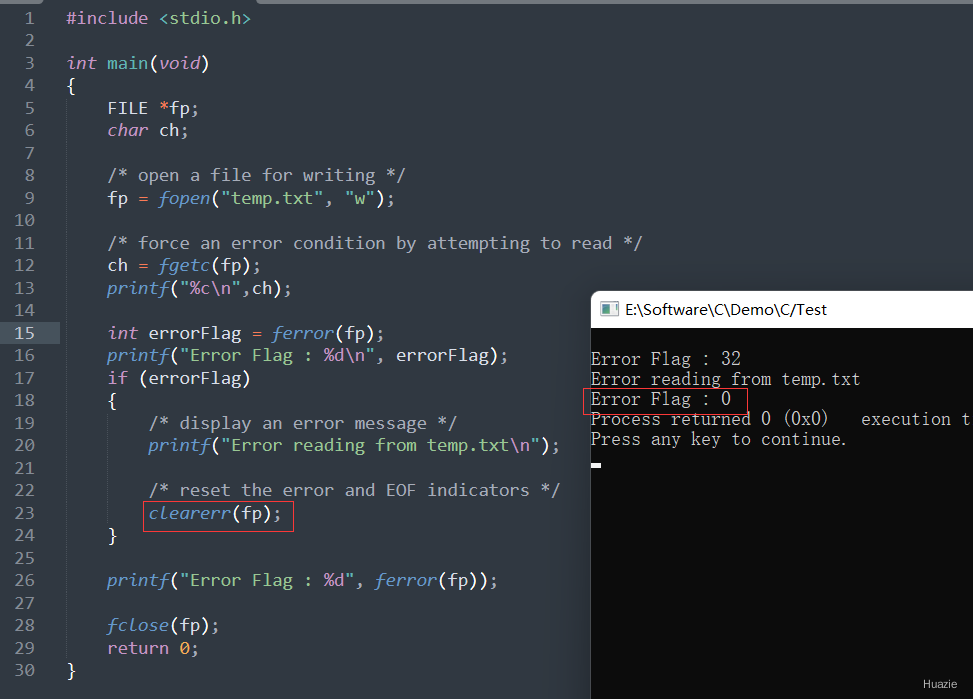
Task: Click the 'open a file for writing' comment
Action: [x=256, y=176]
